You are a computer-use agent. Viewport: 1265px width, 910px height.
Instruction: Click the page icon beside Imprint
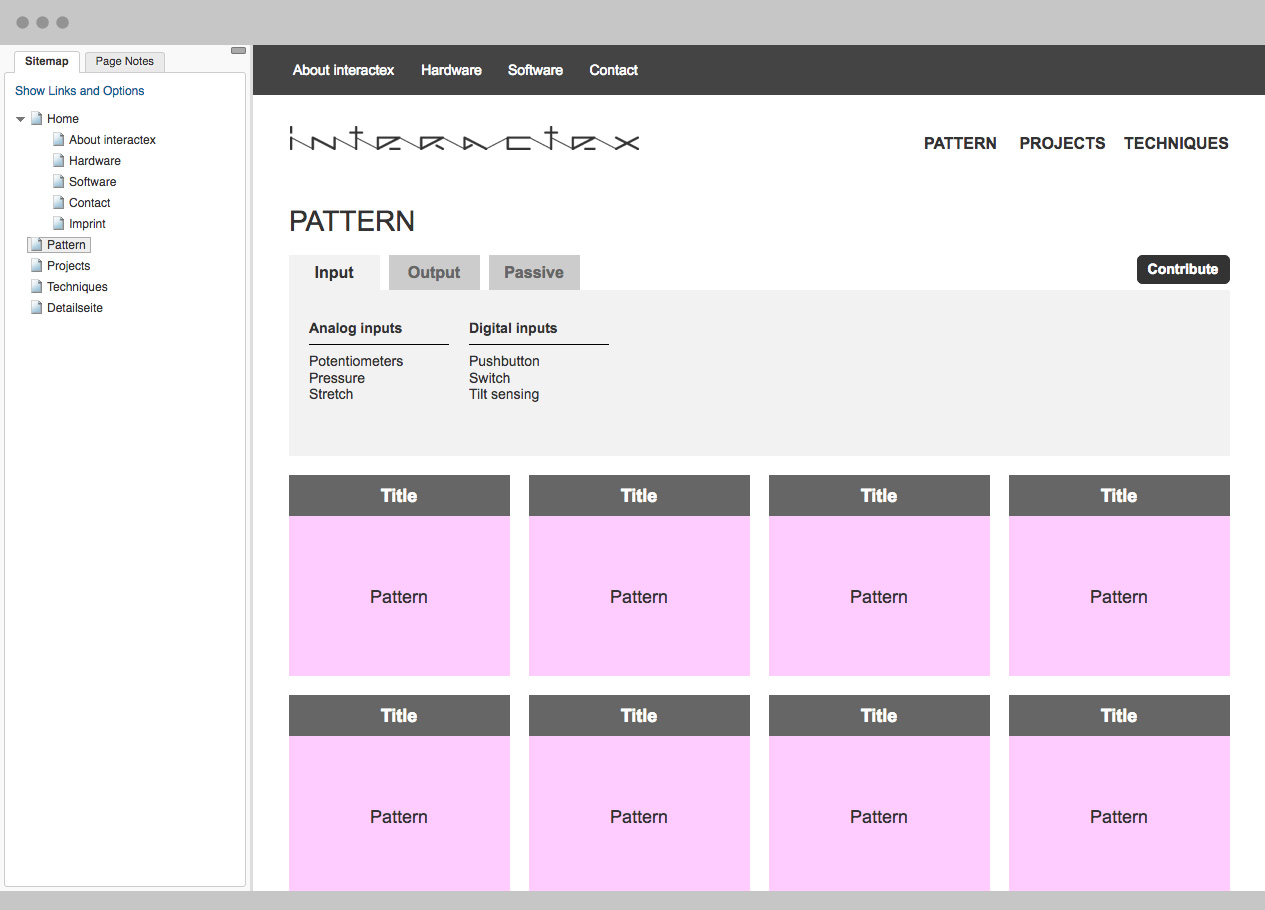[59, 223]
